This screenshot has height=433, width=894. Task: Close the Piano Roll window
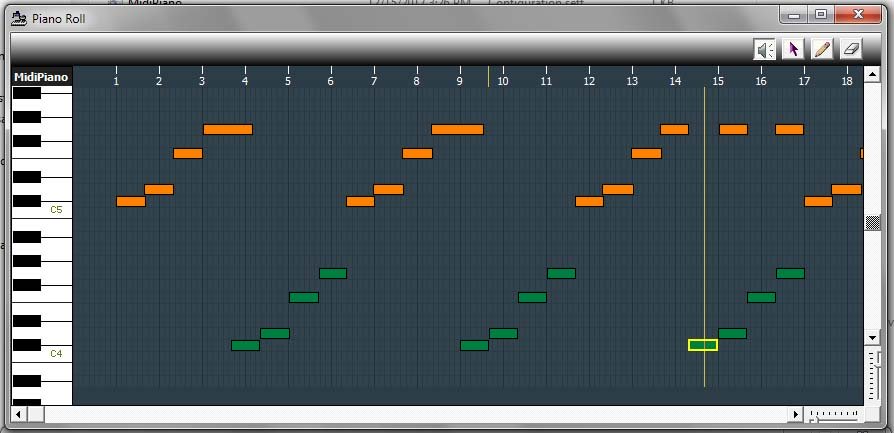click(857, 15)
